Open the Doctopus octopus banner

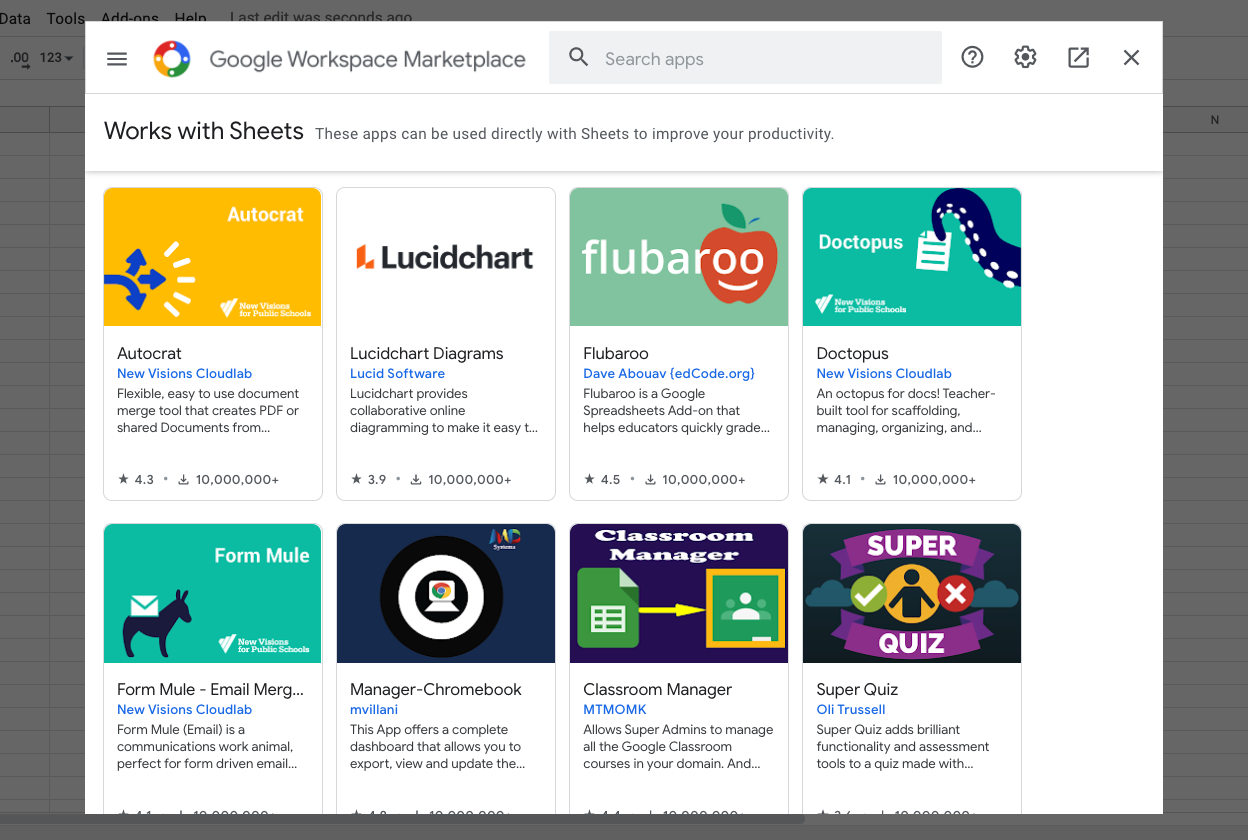click(911, 257)
